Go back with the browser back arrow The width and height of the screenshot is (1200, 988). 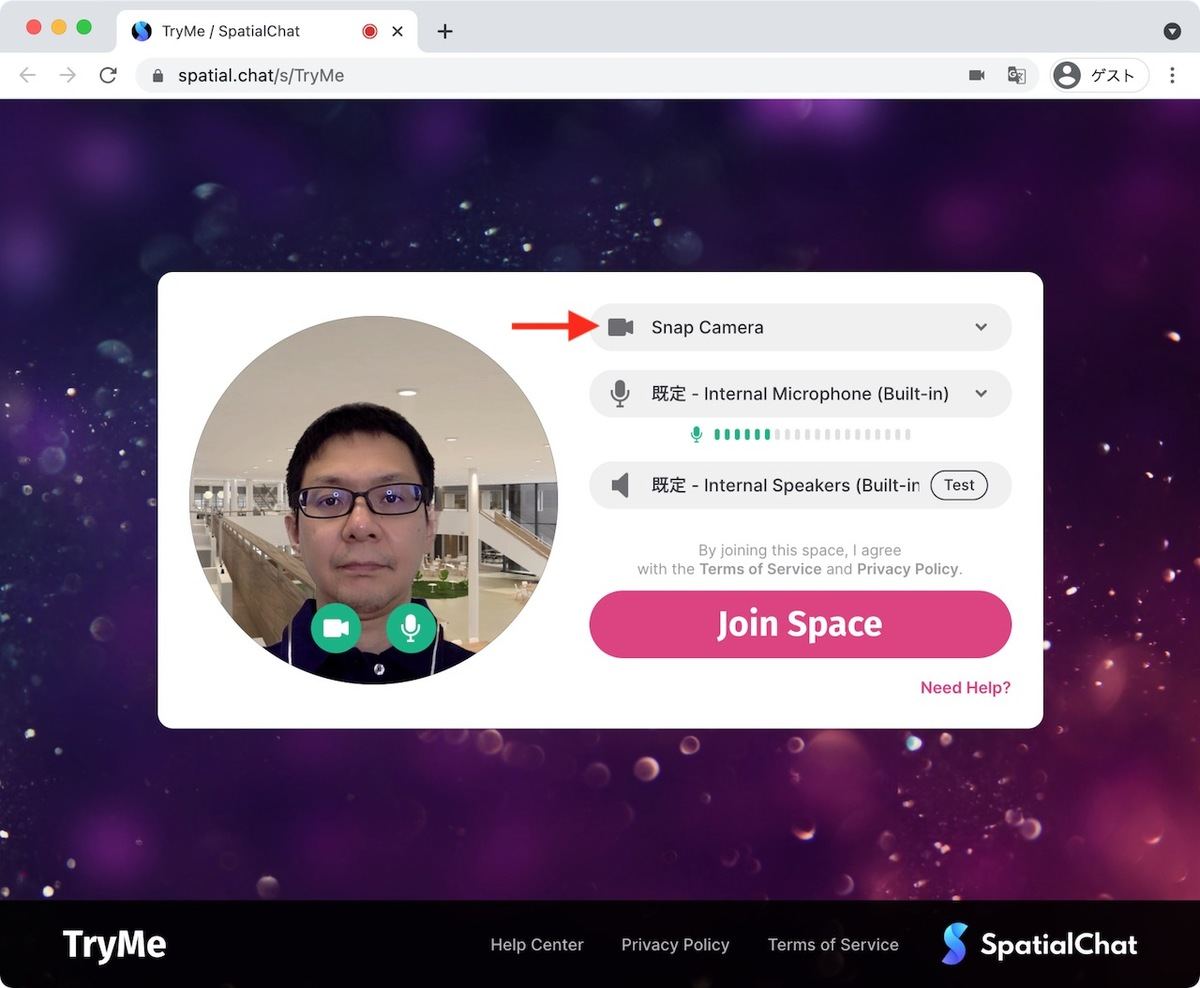[x=27, y=75]
